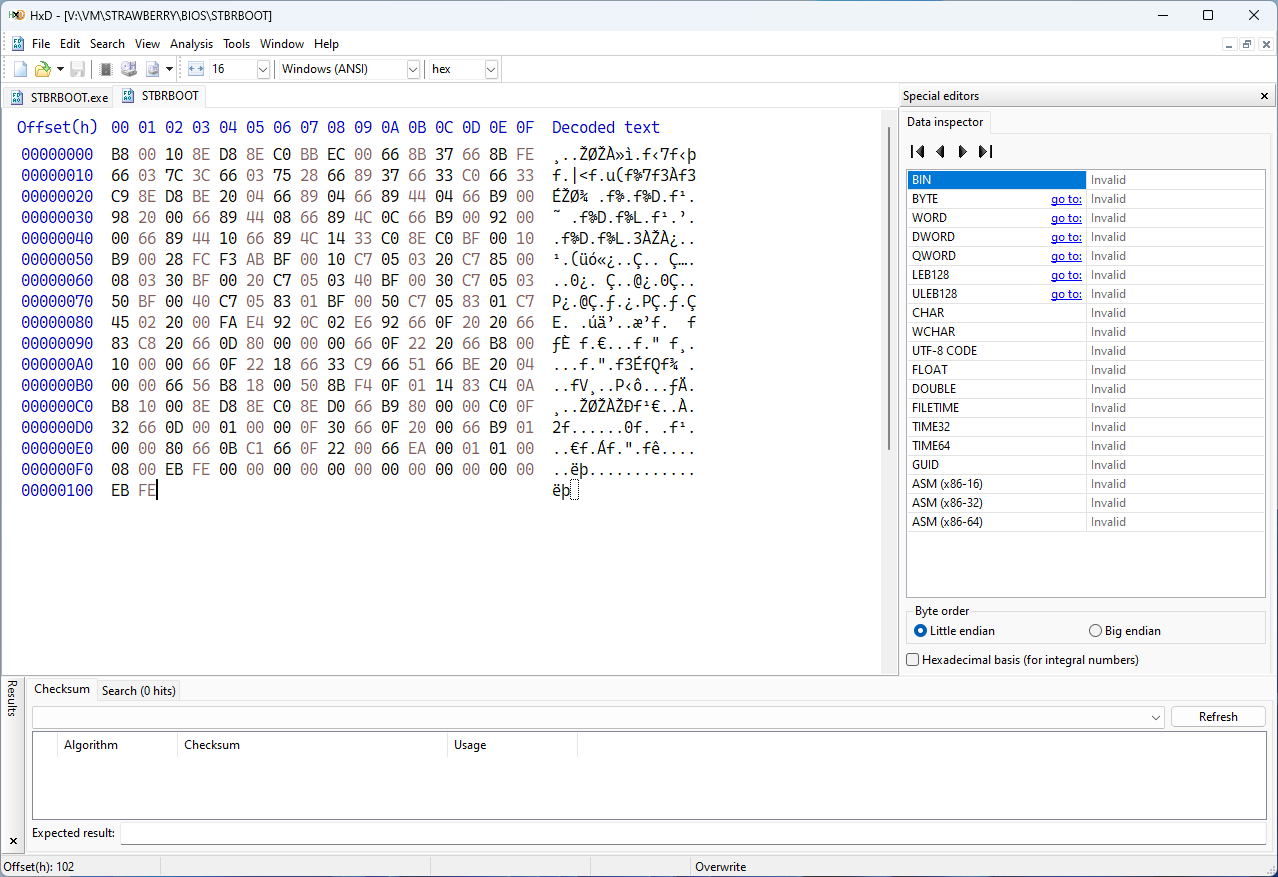Jump to last byte in Data inspector

click(985, 152)
